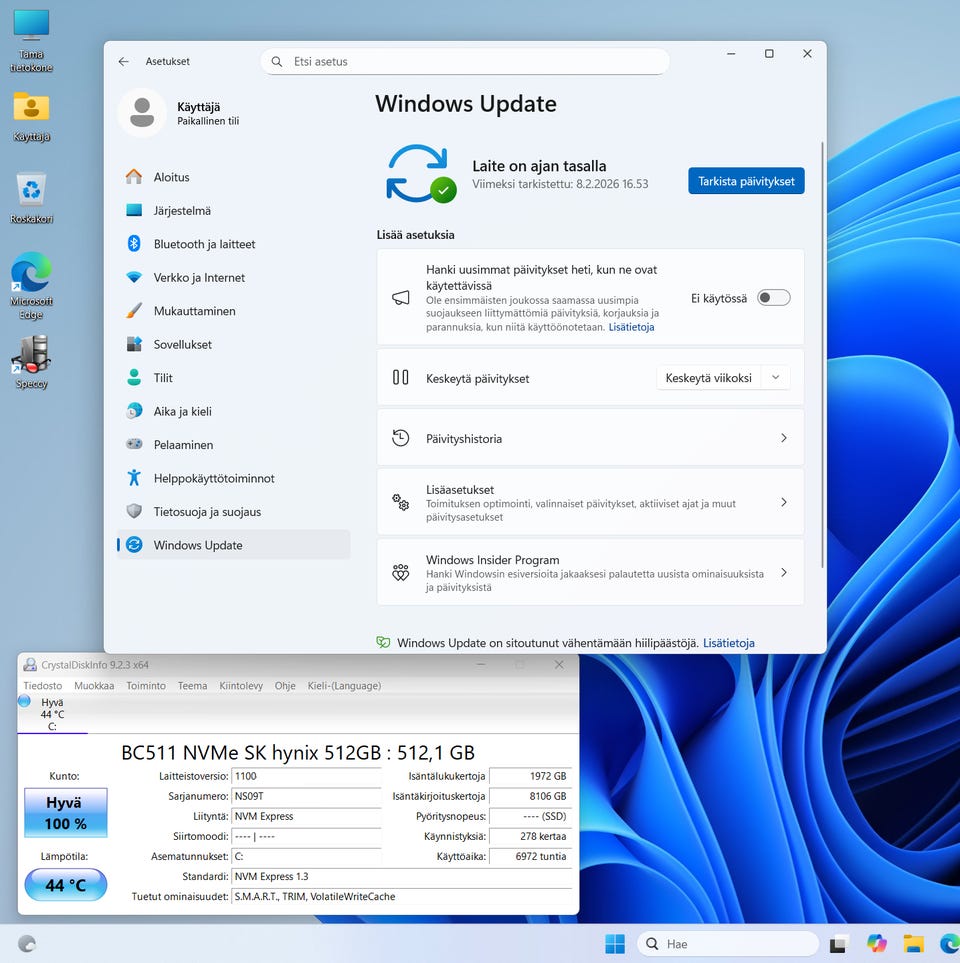Viewport: 960px width, 963px height.
Task: Go back with the Asetukset arrow
Action: 123,61
